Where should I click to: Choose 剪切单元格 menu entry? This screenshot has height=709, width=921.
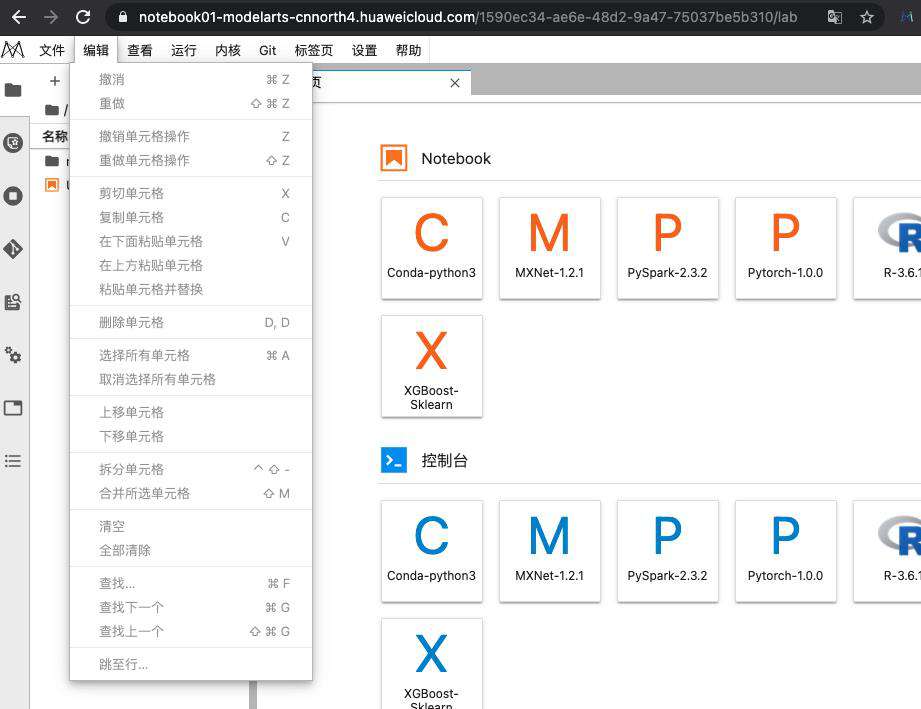point(191,193)
